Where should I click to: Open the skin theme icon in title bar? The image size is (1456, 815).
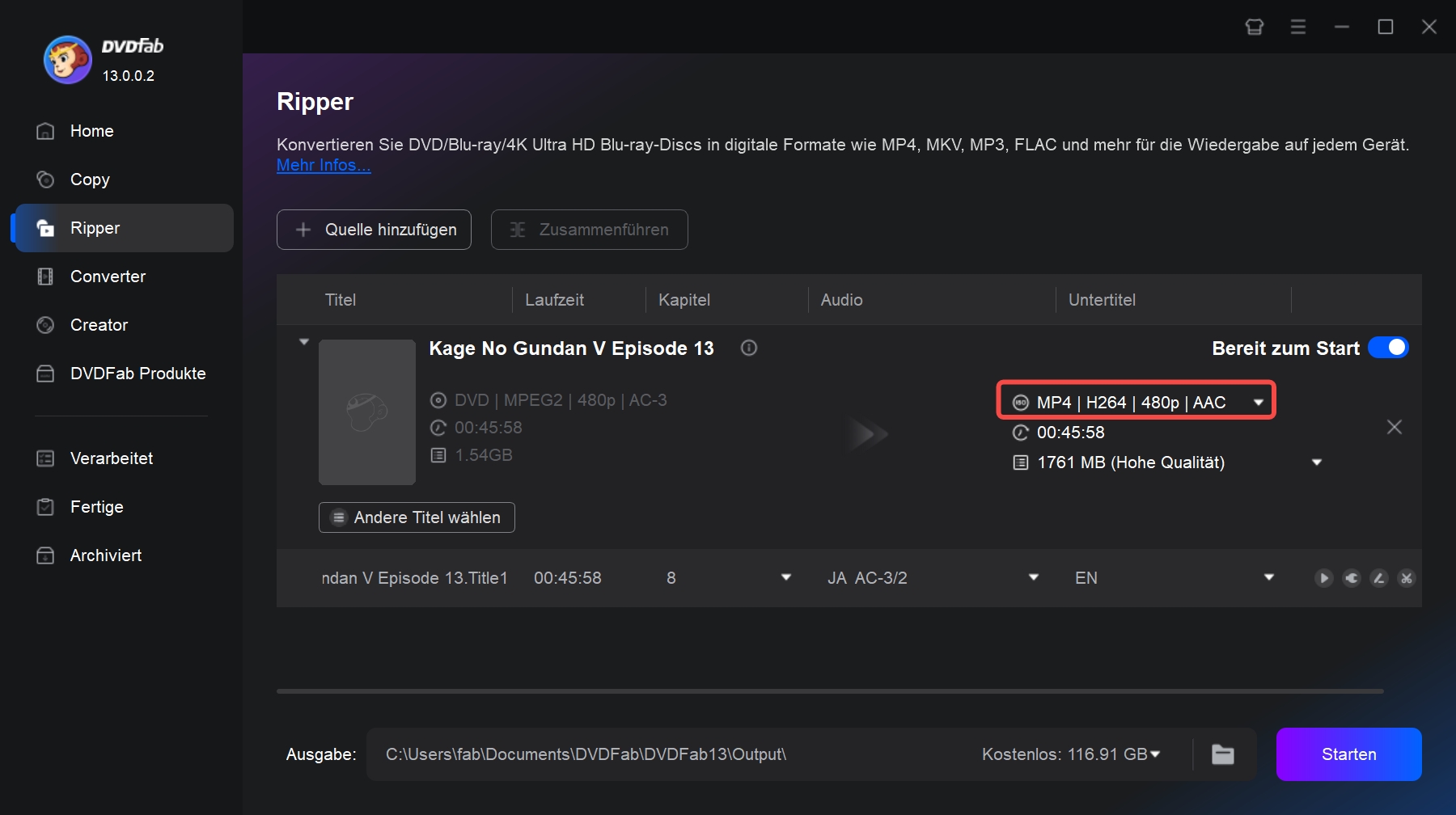(1255, 27)
